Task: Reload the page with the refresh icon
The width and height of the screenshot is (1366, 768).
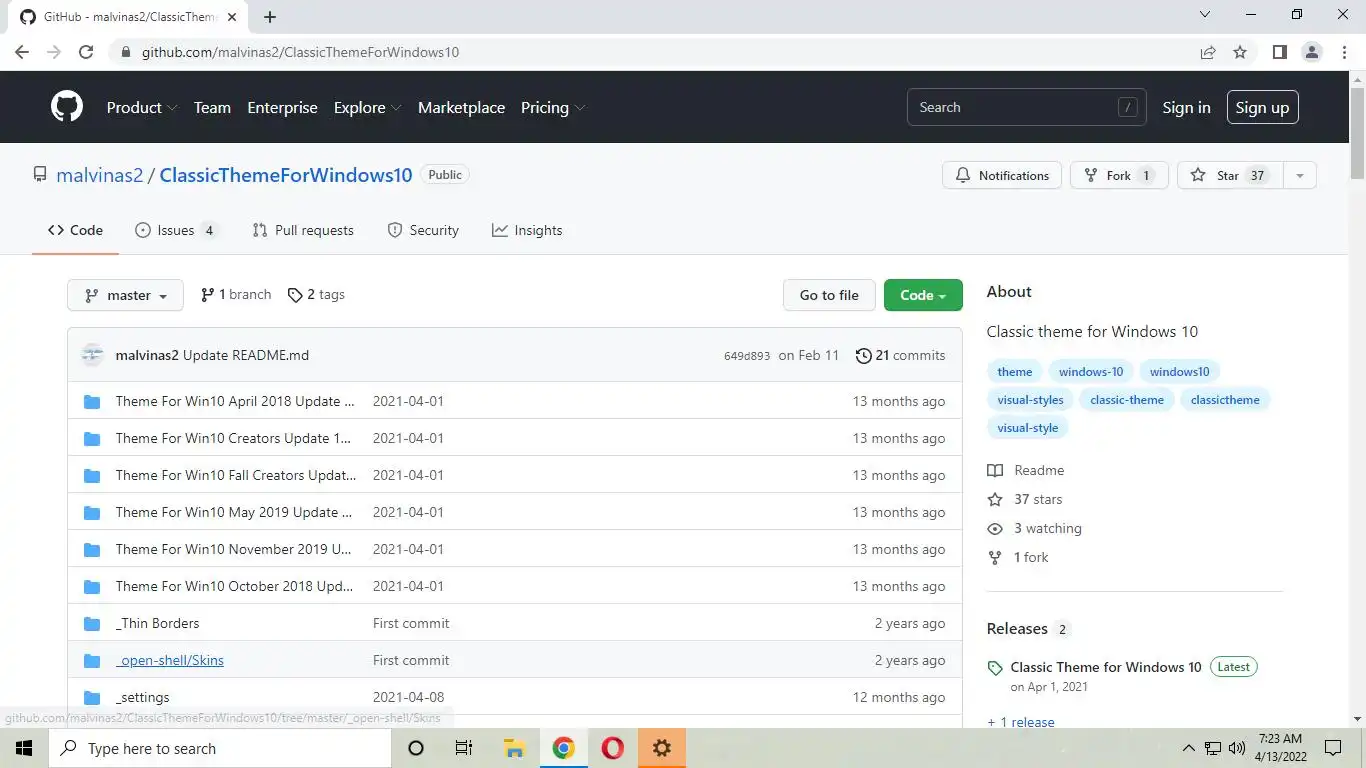Action: point(86,52)
